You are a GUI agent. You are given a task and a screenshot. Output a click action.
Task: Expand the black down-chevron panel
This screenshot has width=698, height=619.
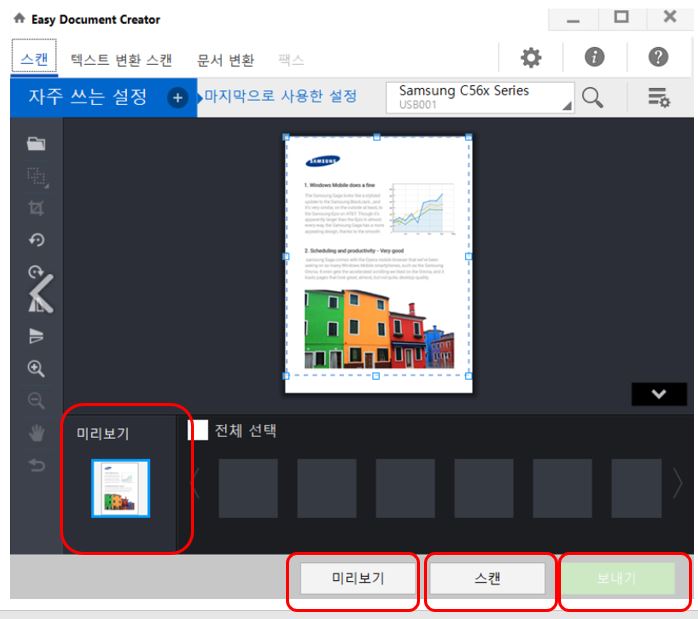(x=659, y=394)
